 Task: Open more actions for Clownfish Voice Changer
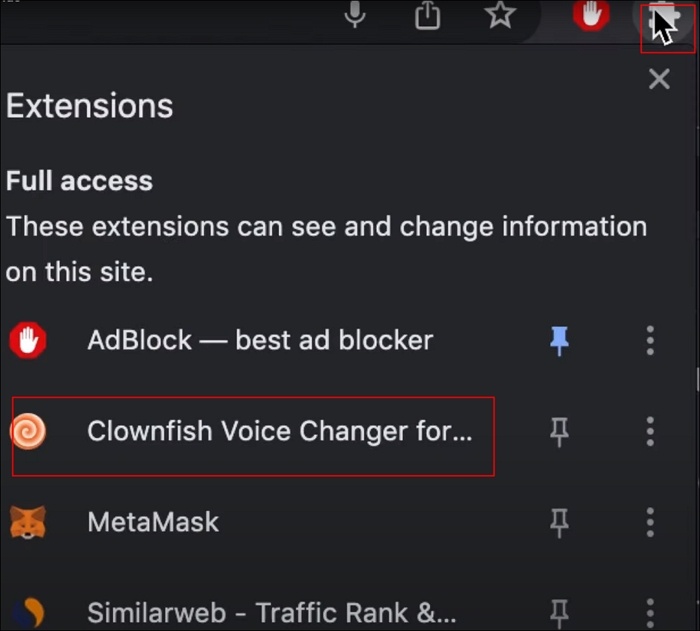click(650, 432)
